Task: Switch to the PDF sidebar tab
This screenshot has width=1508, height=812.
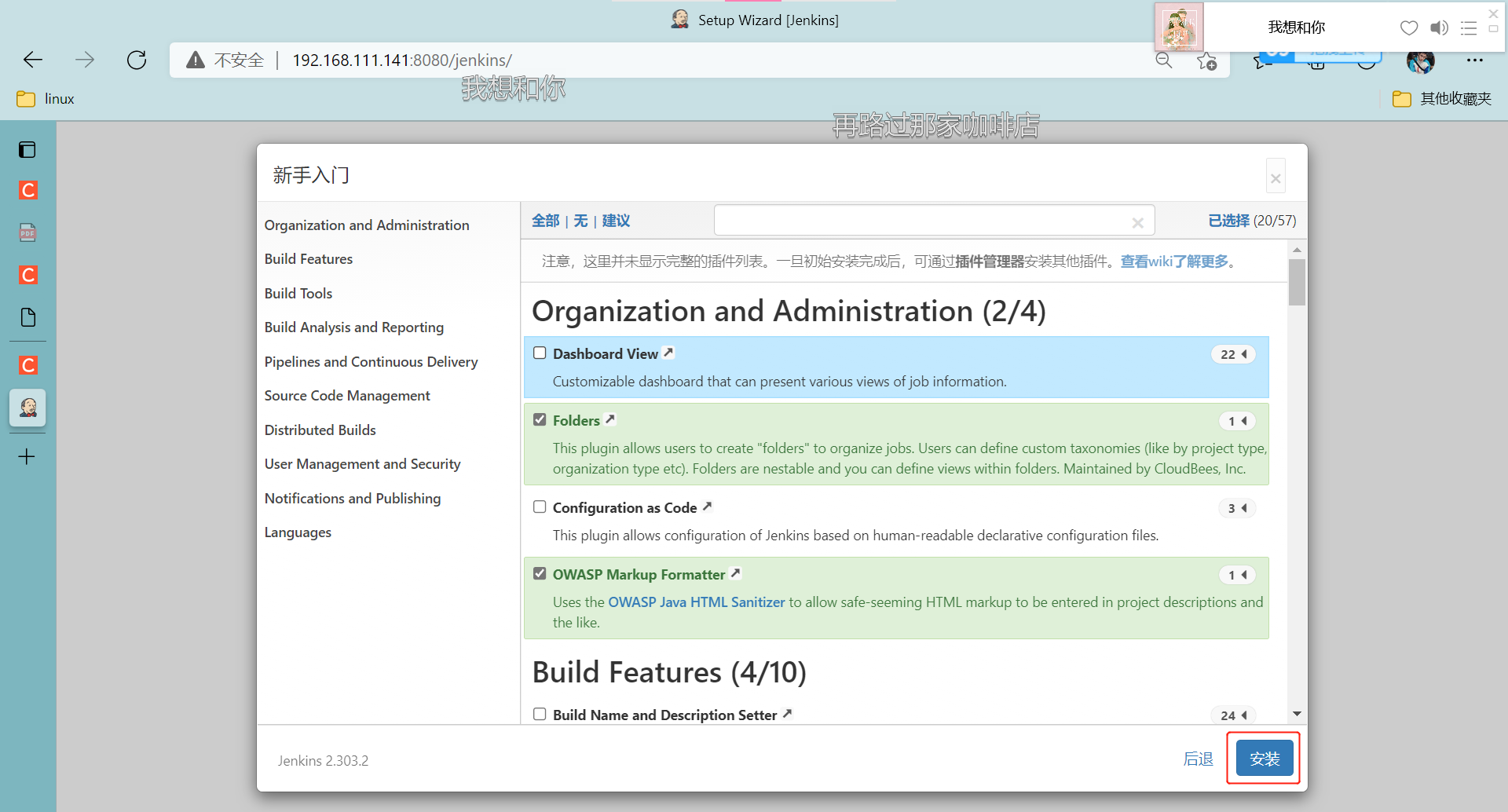Action: pos(27,232)
